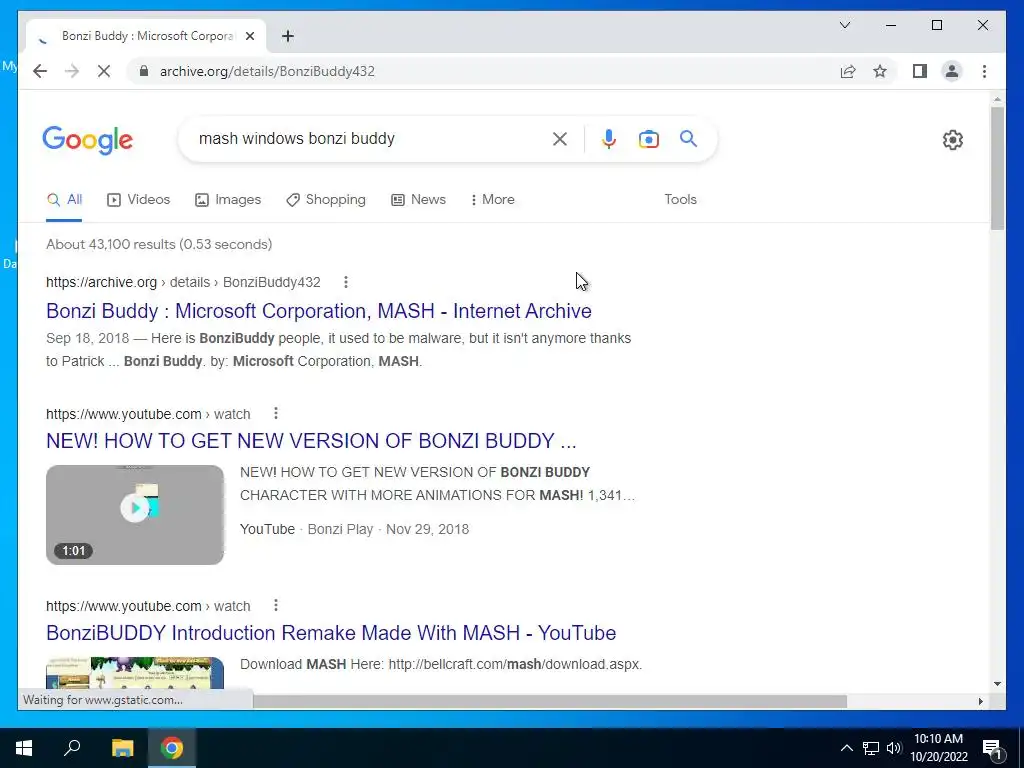Screen dimensions: 1024x768
Task: Open options for second YouTube result
Action: pos(276,605)
